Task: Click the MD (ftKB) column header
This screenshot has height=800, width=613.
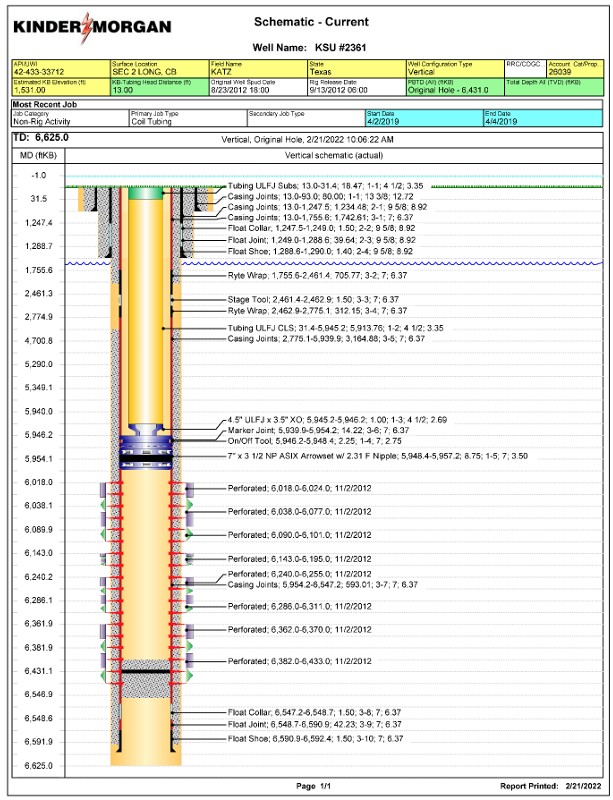Action: point(38,155)
